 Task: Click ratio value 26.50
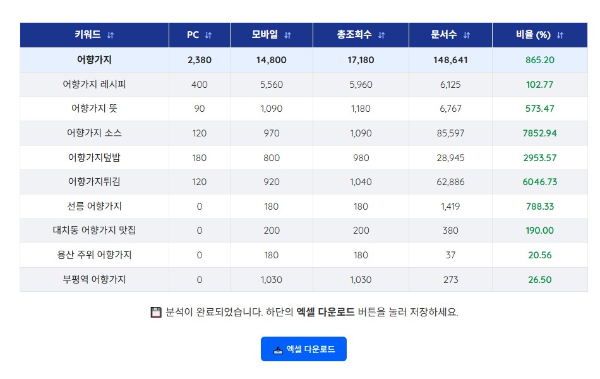540,280
